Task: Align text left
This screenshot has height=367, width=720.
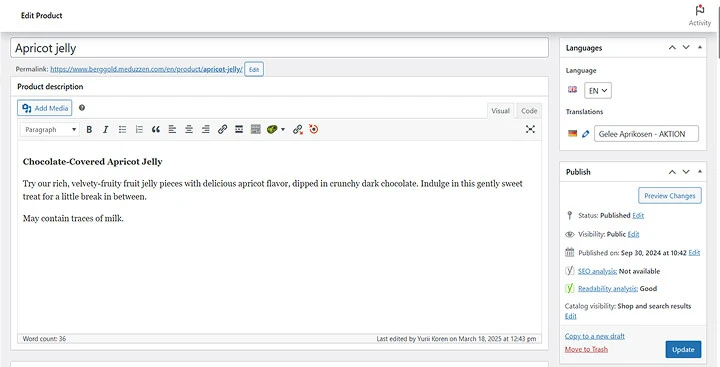Action: 172,130
